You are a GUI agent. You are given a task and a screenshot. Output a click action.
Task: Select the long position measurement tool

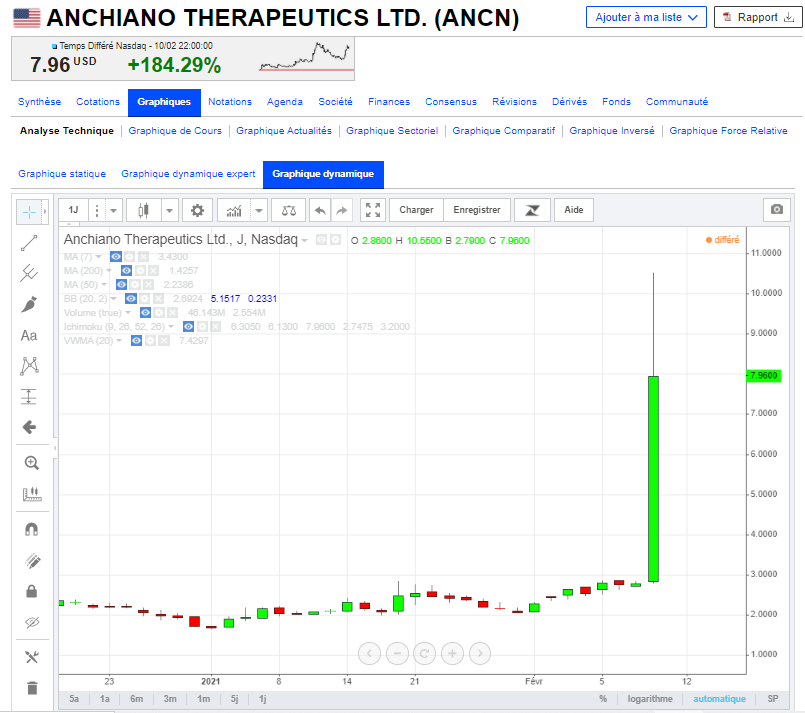(x=29, y=397)
